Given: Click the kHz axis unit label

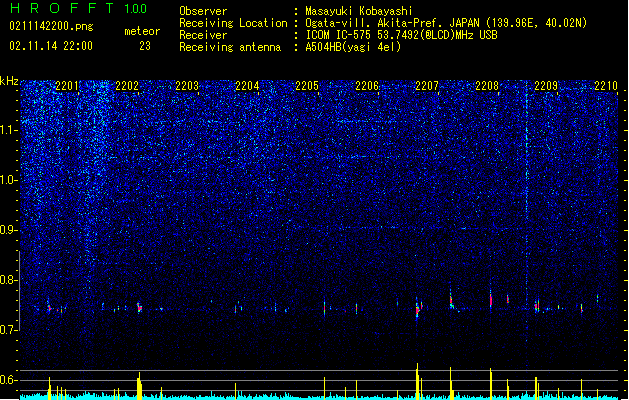Looking at the screenshot, I should 9,81.
